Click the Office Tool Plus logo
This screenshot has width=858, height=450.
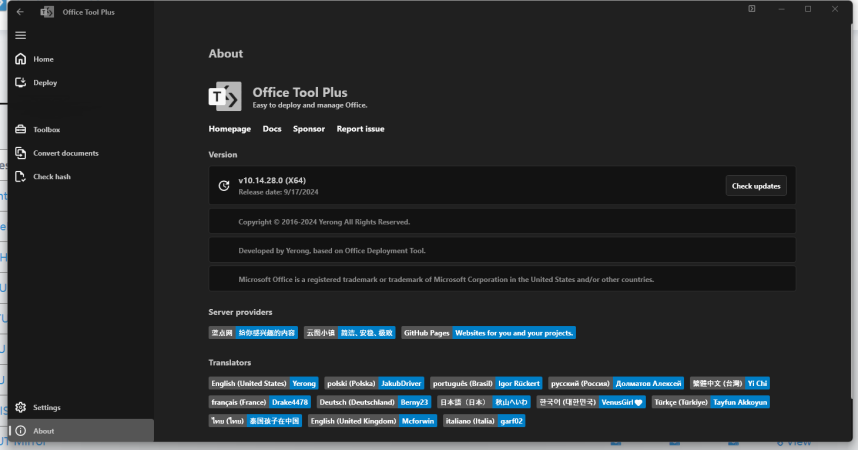[225, 97]
